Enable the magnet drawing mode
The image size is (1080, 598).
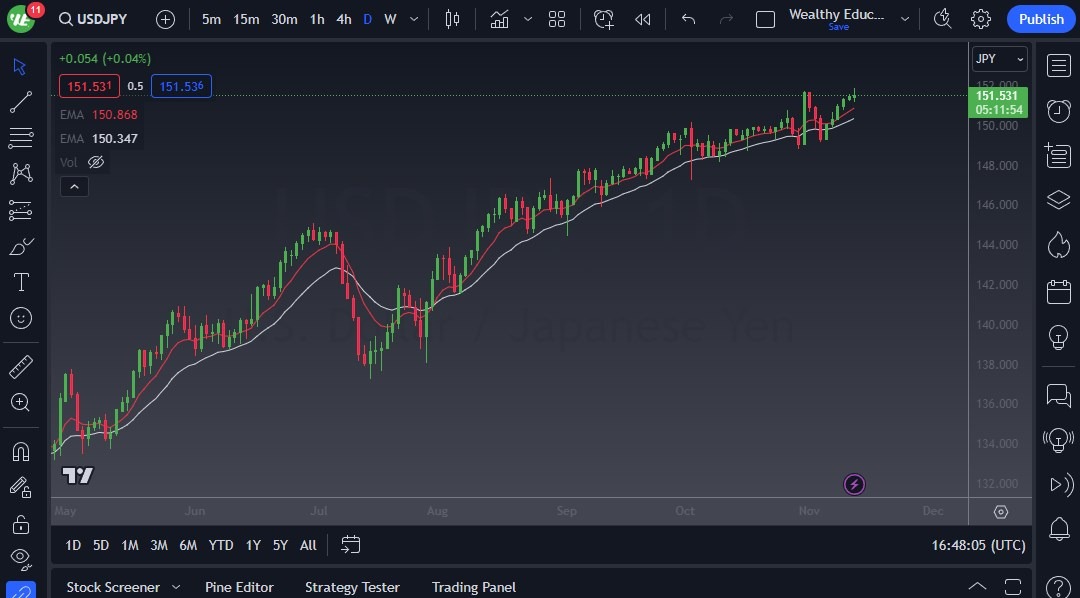pyautogui.click(x=18, y=451)
